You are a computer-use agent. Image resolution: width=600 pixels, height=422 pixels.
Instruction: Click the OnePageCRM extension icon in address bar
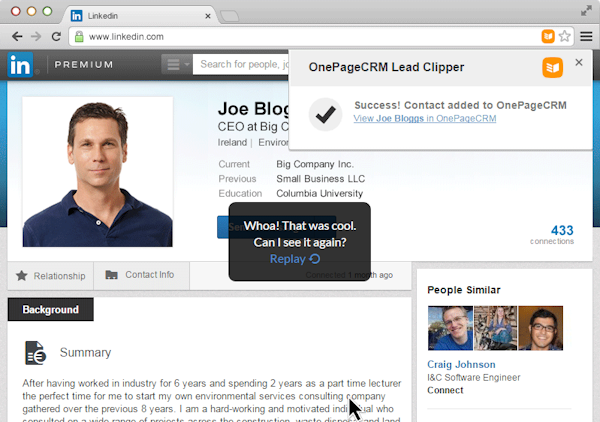point(548,36)
